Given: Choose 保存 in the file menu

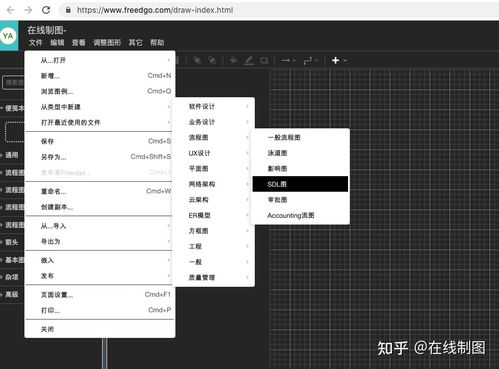Looking at the screenshot, I should (100, 141).
